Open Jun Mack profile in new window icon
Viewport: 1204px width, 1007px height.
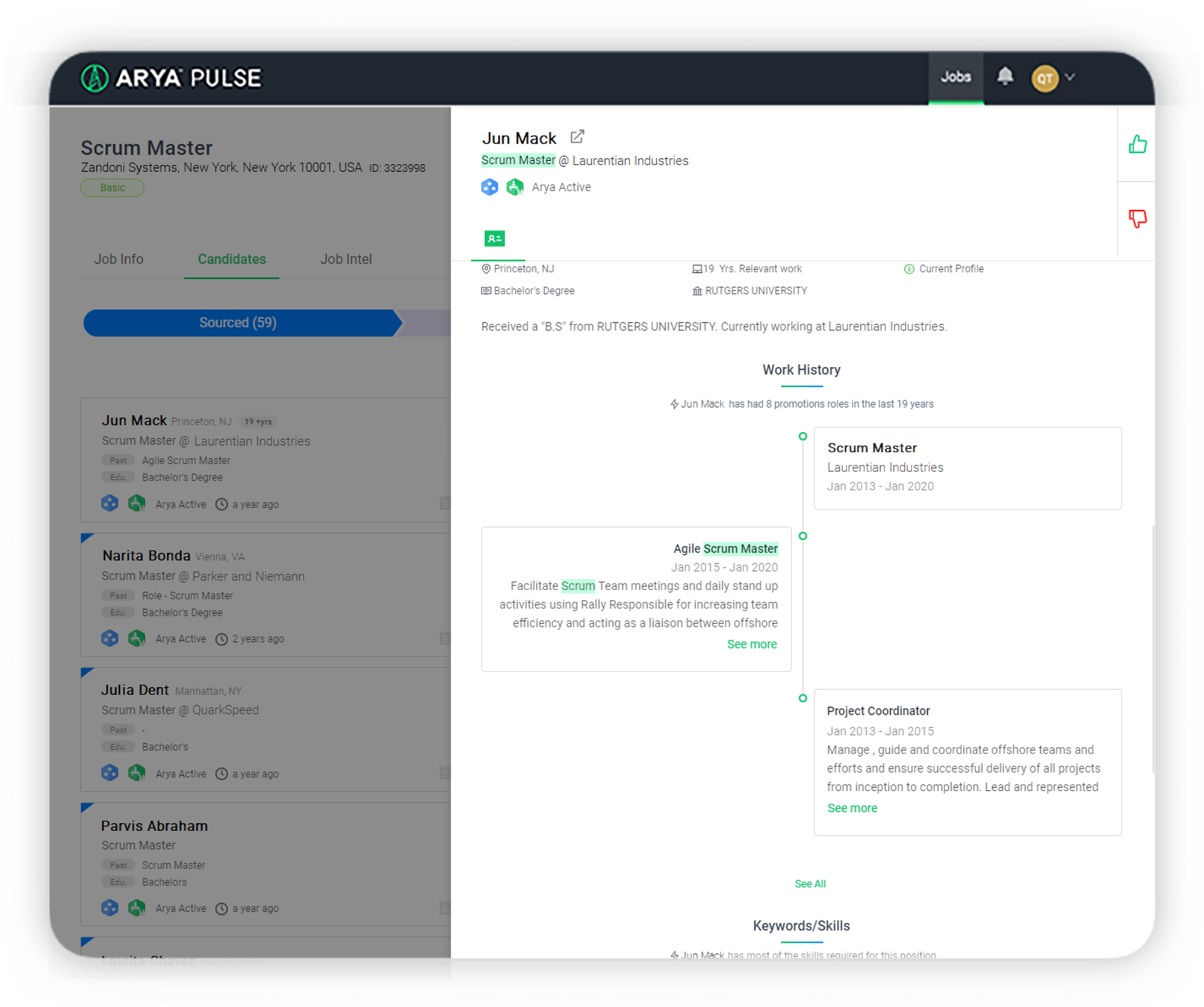pos(577,137)
